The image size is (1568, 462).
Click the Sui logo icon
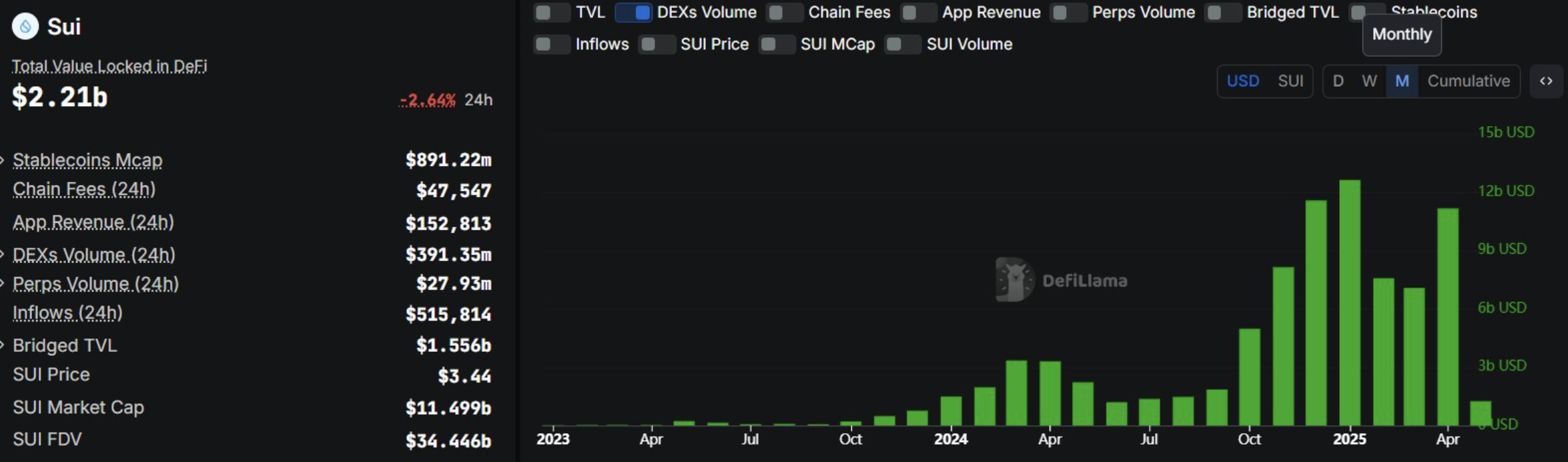click(x=25, y=27)
